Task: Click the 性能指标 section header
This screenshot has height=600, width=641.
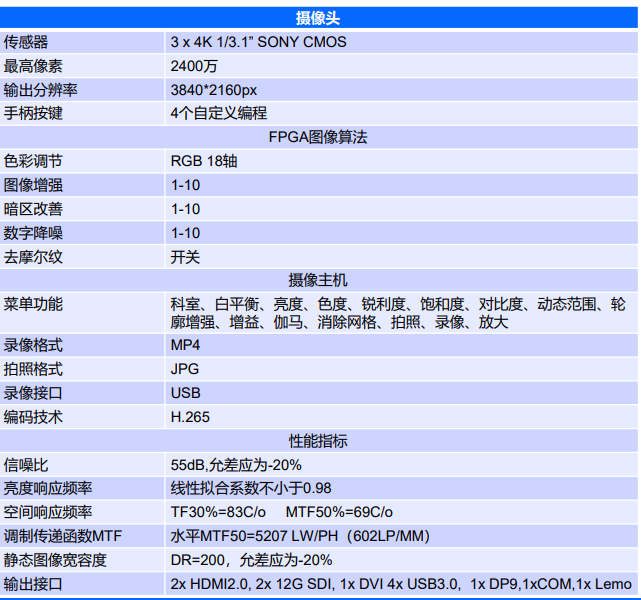Action: click(319, 441)
